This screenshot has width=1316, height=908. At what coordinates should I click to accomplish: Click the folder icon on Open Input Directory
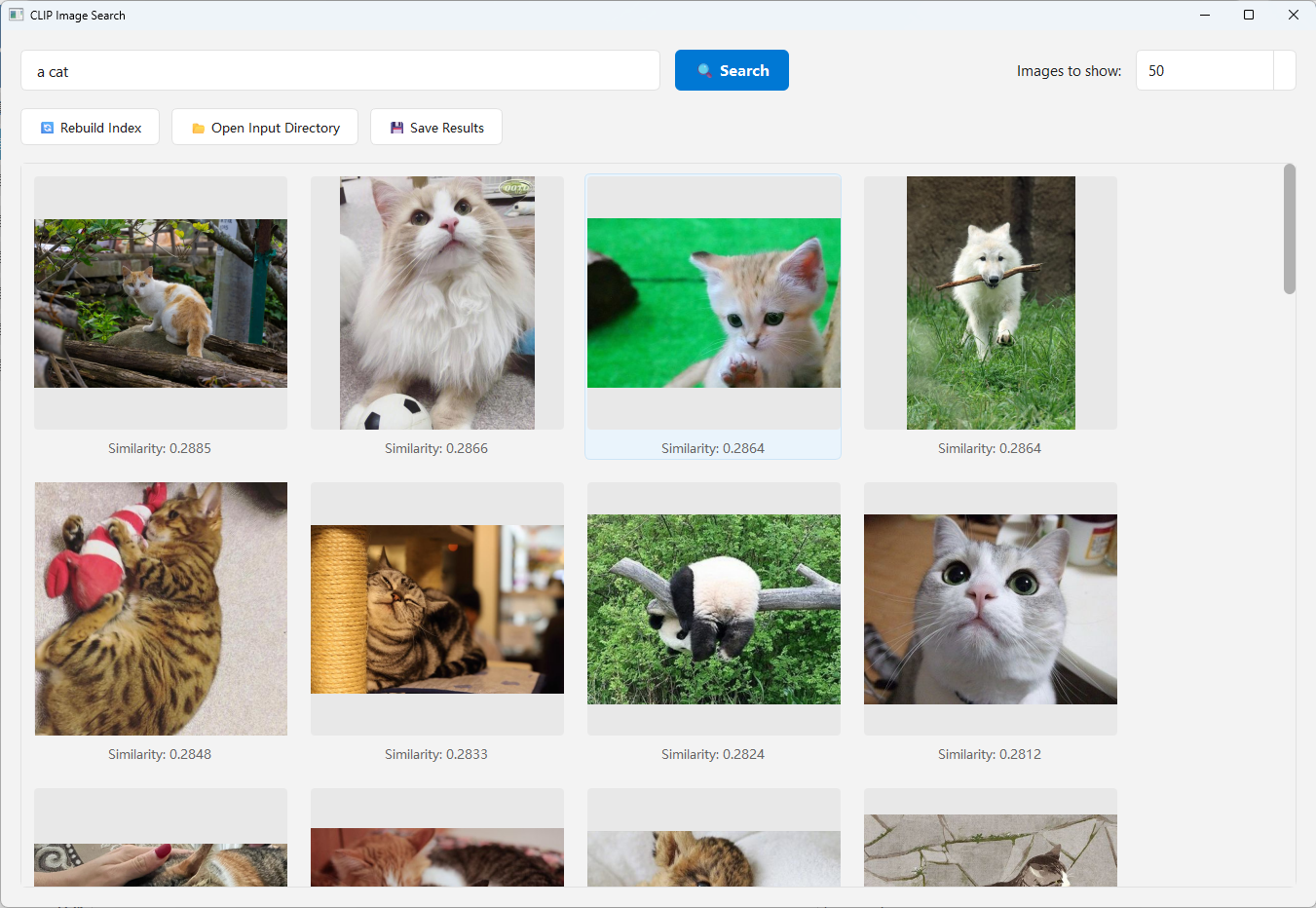(198, 128)
